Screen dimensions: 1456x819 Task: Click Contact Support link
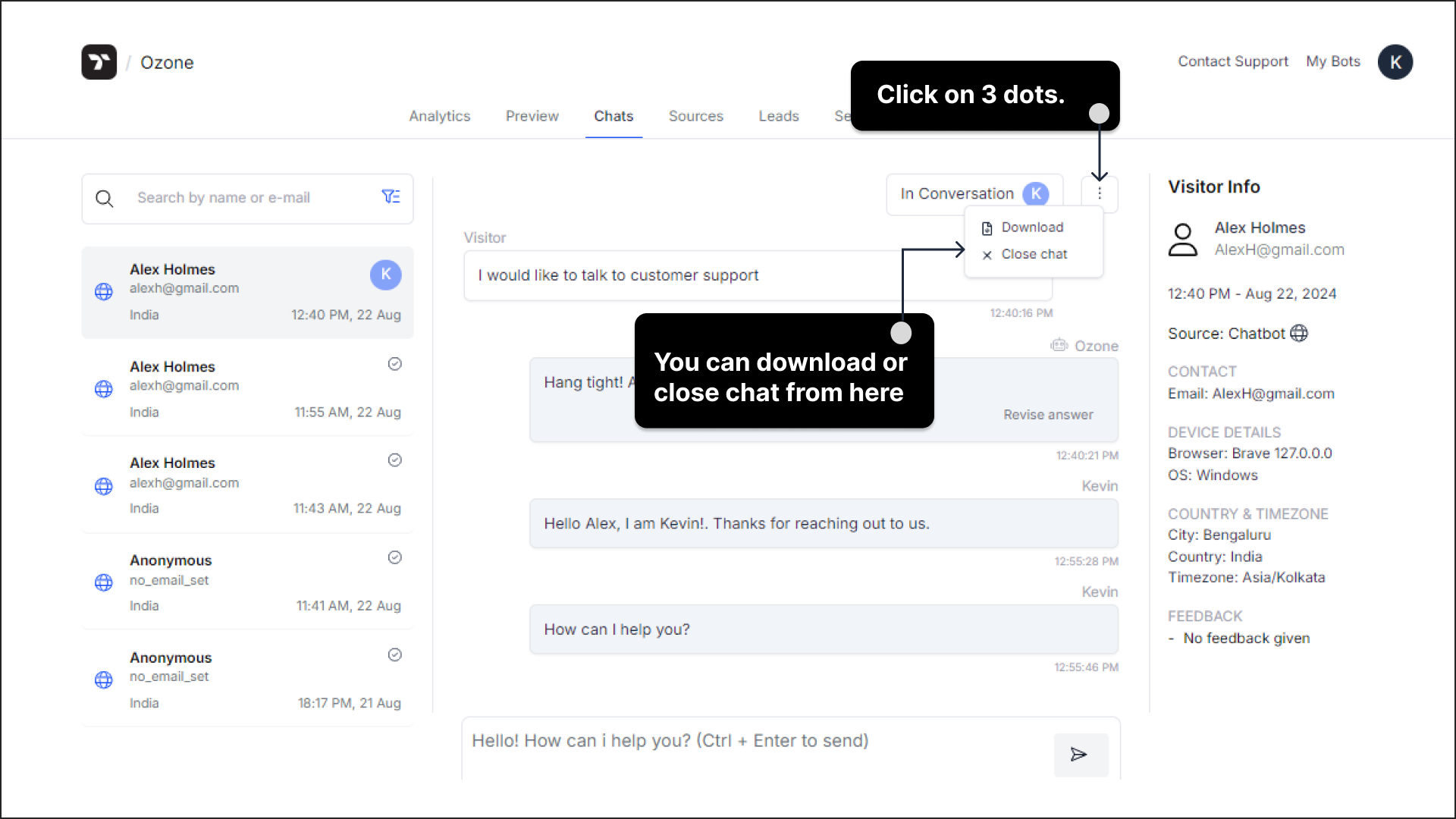(1233, 61)
